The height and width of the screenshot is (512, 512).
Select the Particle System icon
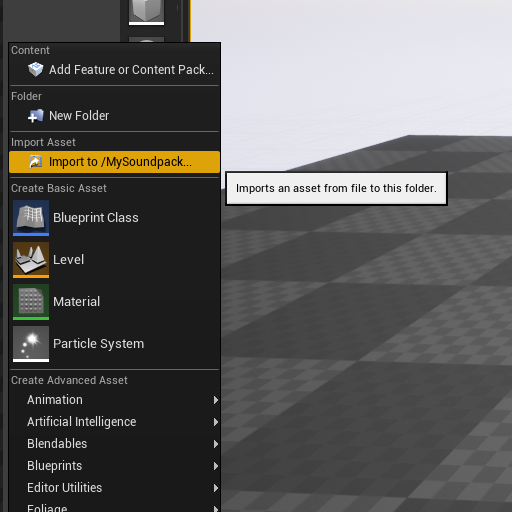[31, 344]
